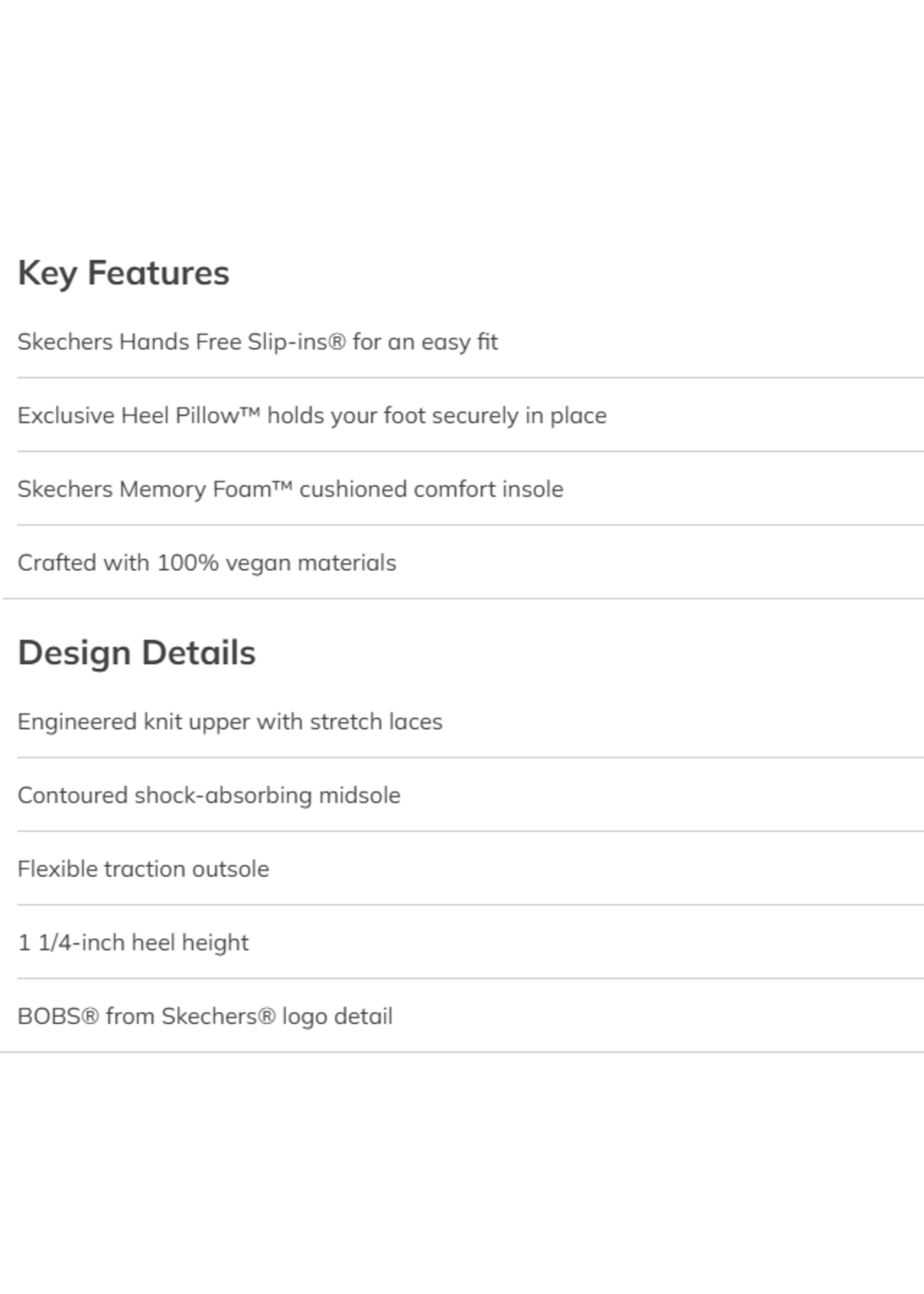This screenshot has width=924, height=1294.
Task: Click the "Design Details" heading
Action: click(136, 653)
